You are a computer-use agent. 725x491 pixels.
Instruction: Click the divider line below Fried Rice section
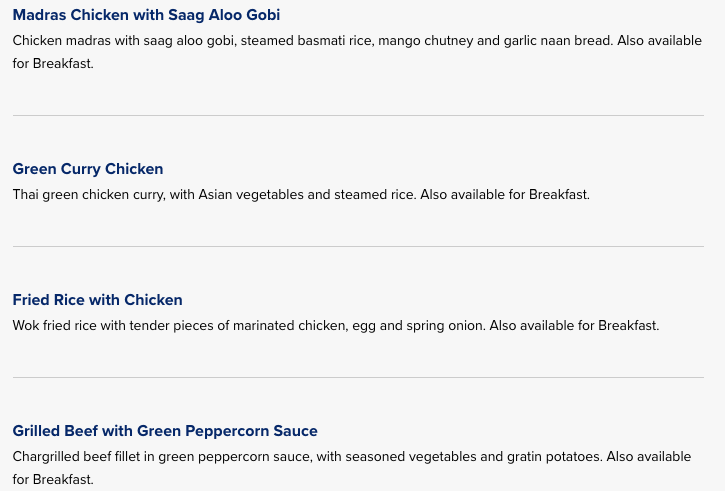358,377
